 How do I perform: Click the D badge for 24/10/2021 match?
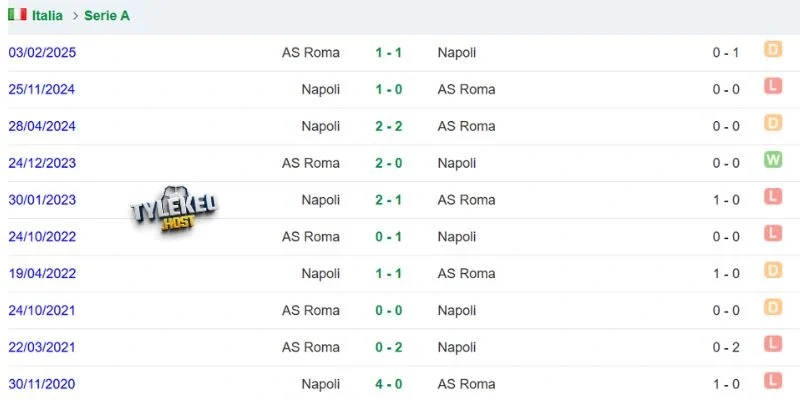[772, 307]
